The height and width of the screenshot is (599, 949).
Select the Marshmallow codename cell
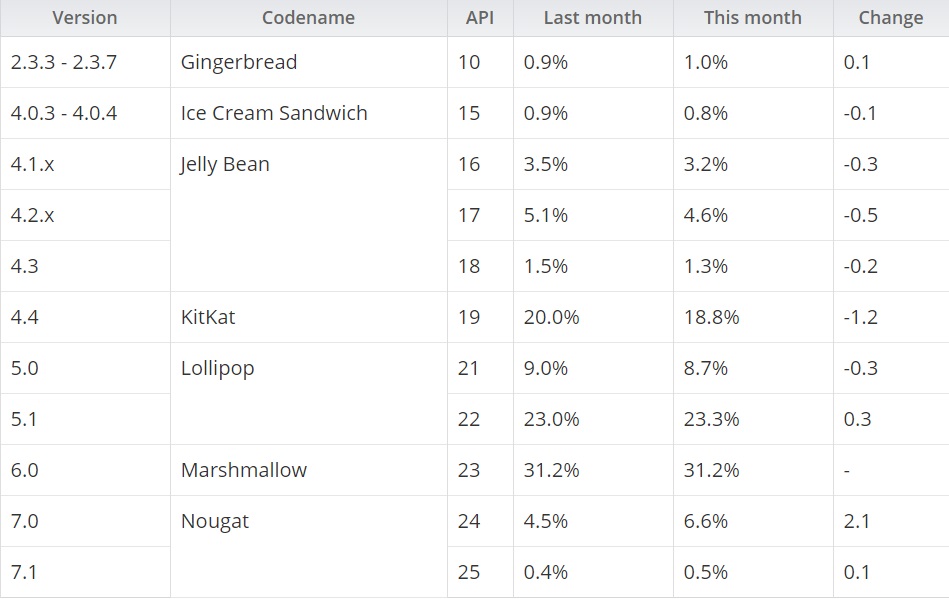(309, 470)
